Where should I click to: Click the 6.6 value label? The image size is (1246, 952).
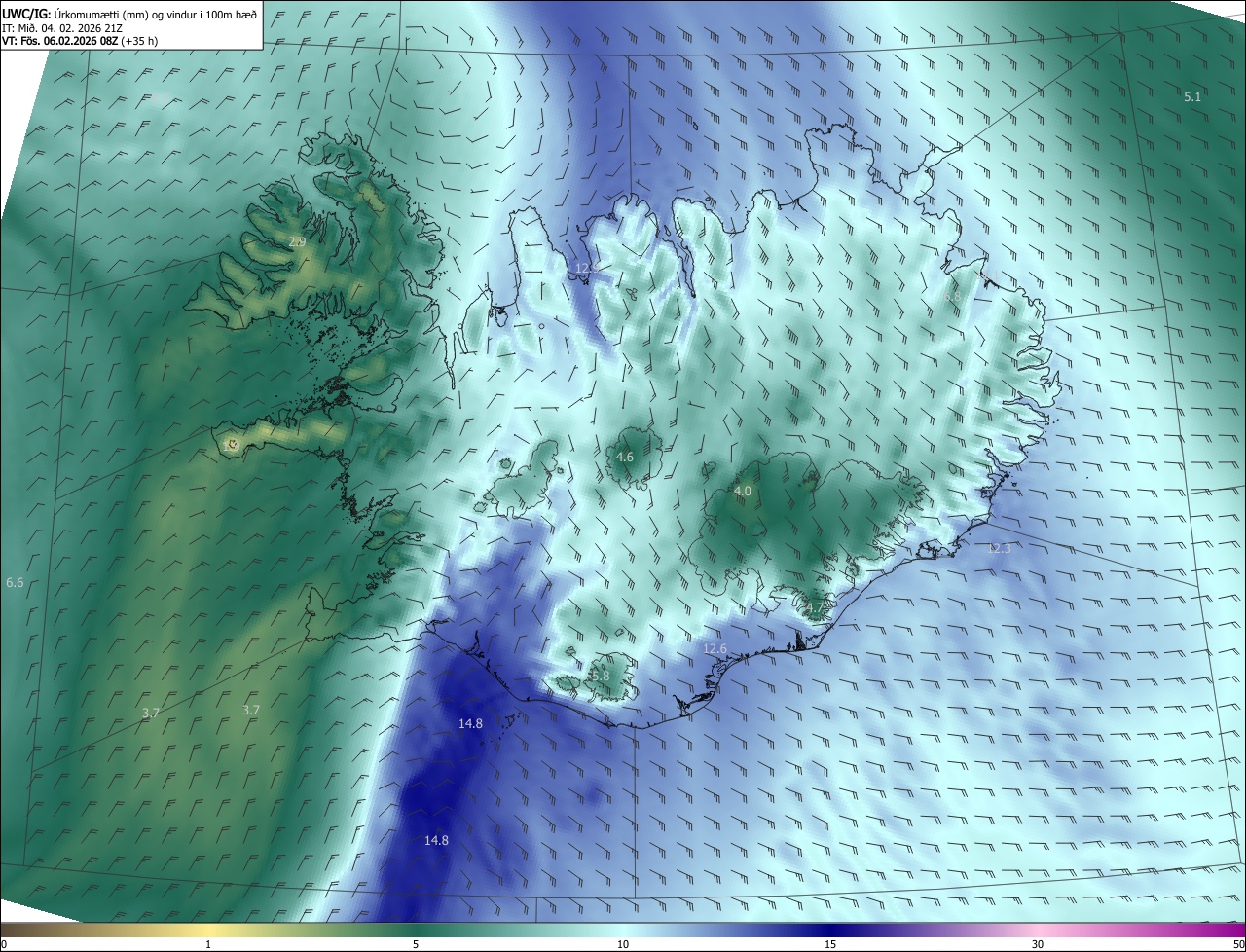tap(15, 582)
